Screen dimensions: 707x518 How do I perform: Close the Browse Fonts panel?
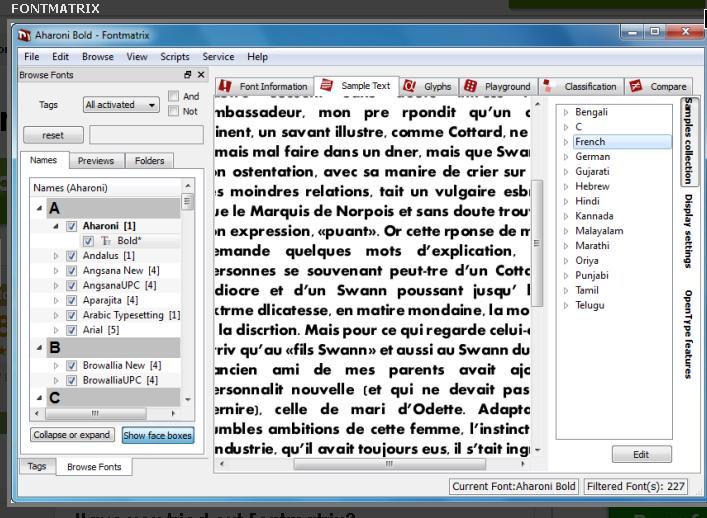click(x=201, y=75)
